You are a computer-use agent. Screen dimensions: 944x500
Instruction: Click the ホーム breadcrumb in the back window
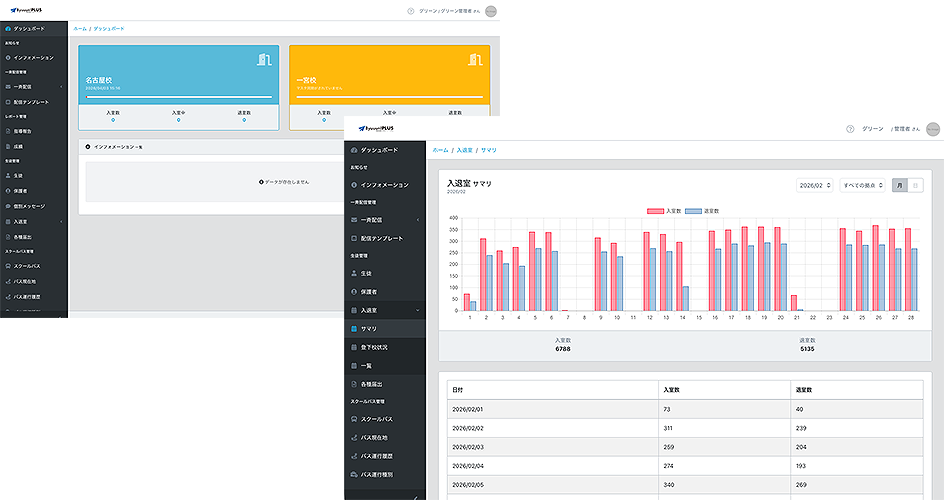click(80, 29)
